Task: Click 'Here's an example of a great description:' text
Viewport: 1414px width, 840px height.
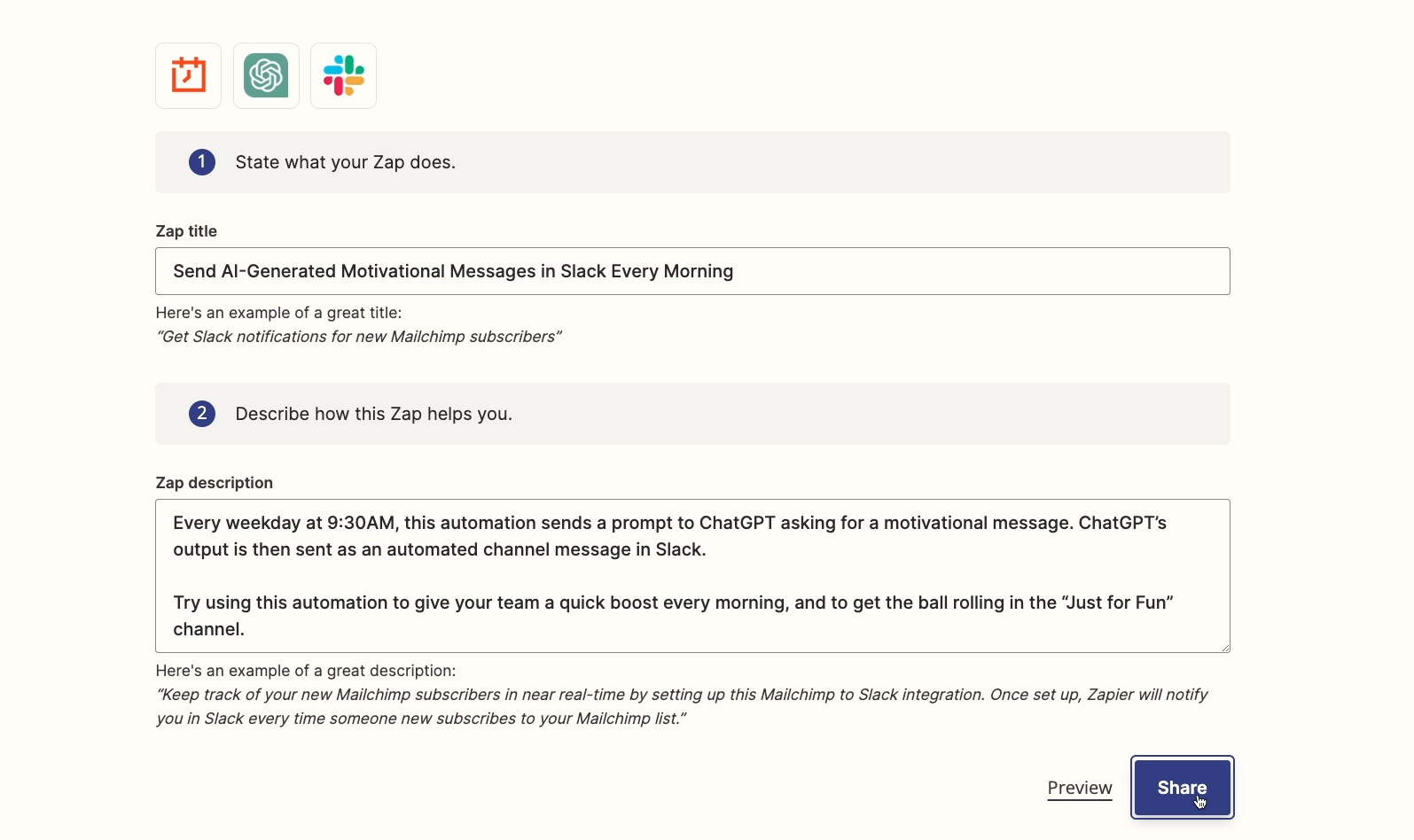Action: click(306, 671)
